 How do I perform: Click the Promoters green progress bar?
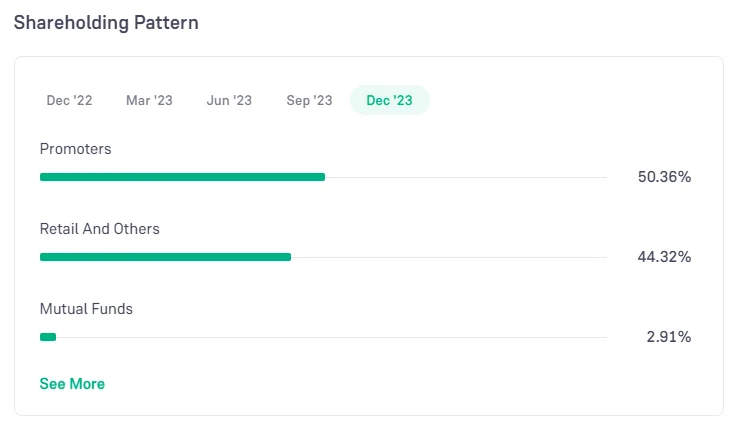tap(183, 177)
